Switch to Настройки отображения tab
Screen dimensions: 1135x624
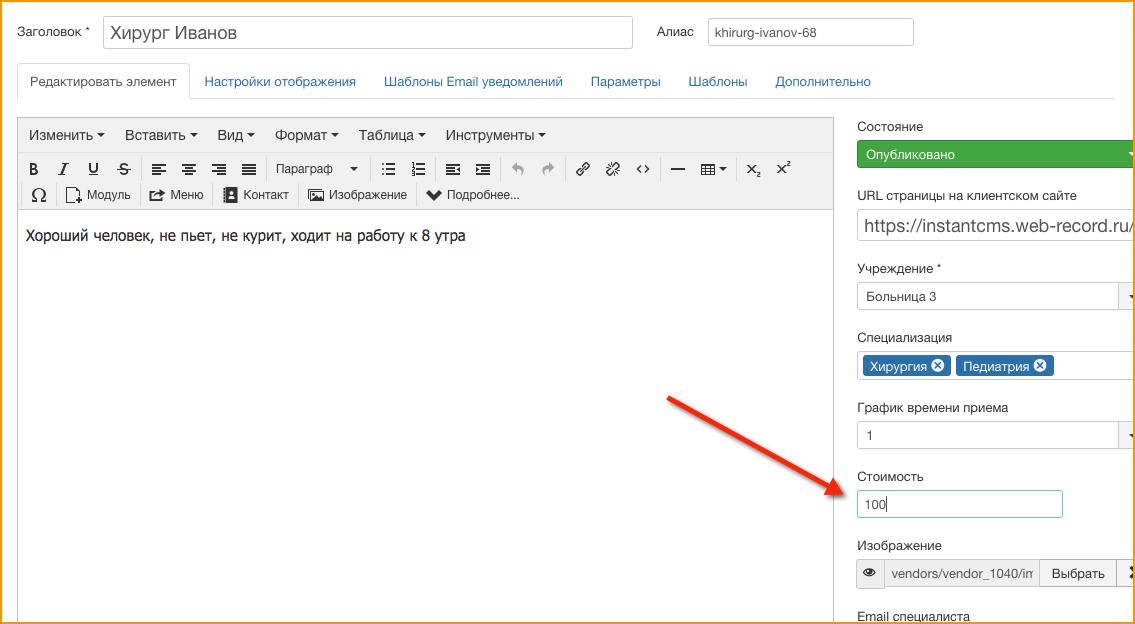pos(280,82)
